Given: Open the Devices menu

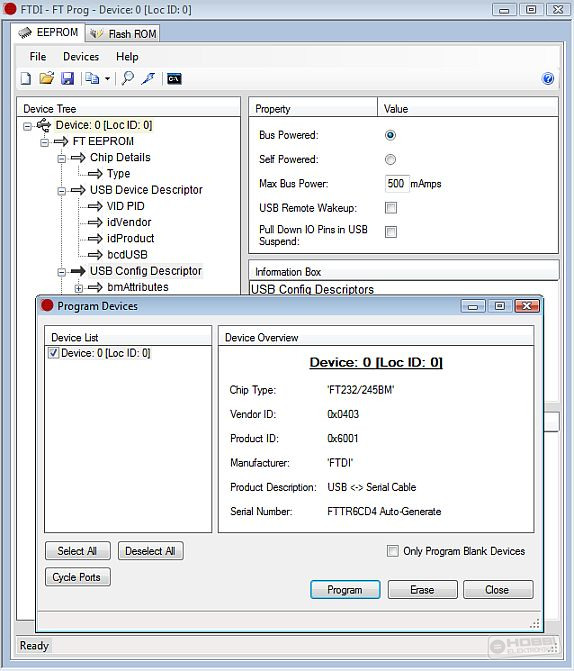Looking at the screenshot, I should click(81, 56).
